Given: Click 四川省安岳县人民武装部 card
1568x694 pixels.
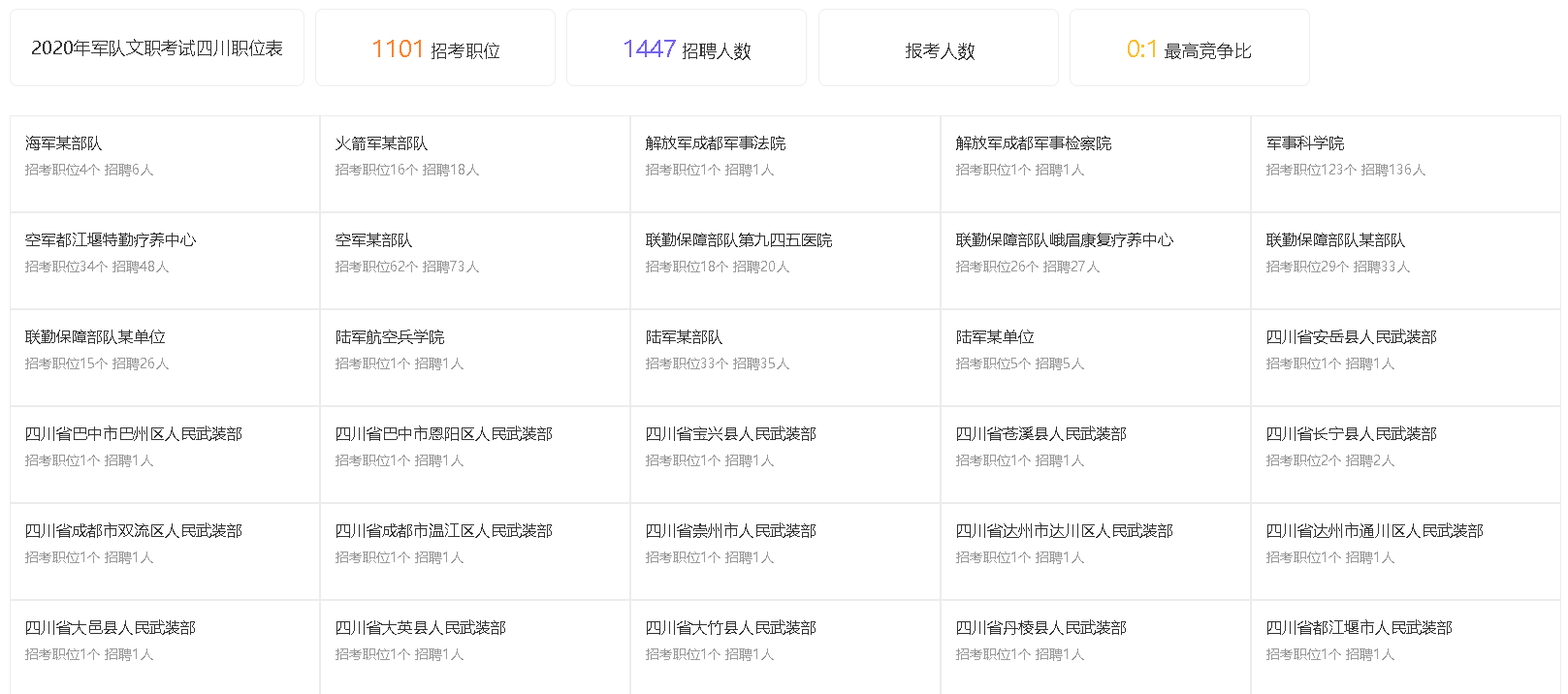Looking at the screenshot, I should click(1405, 357).
